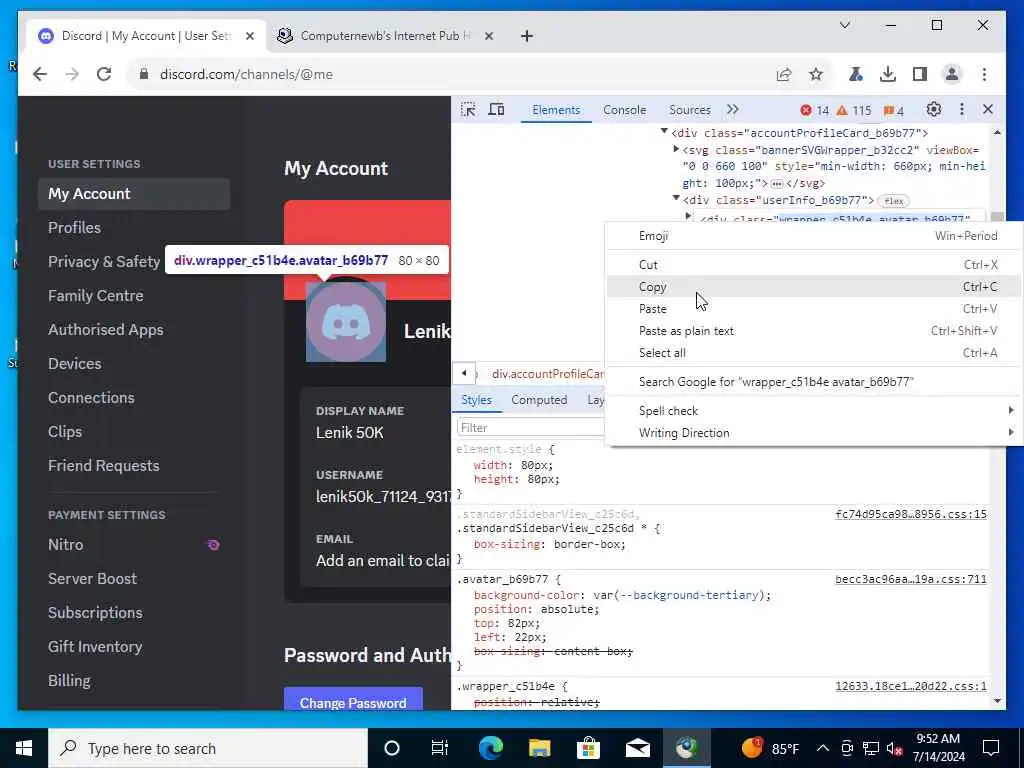Viewport: 1024px width, 768px height.
Task: Click the share page icon in address bar
Action: 784,74
